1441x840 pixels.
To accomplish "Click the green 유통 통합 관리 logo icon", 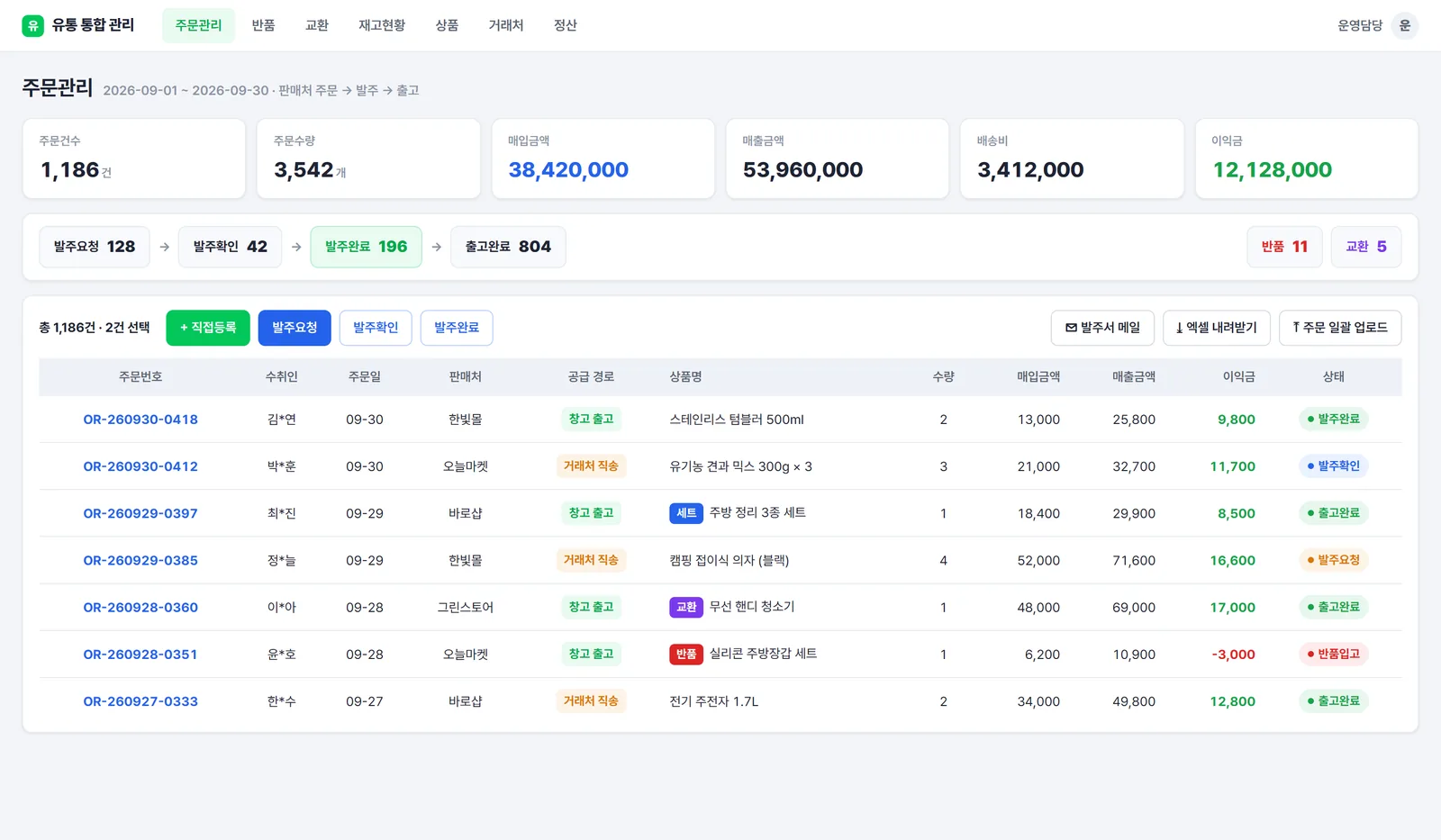I will [x=33, y=25].
